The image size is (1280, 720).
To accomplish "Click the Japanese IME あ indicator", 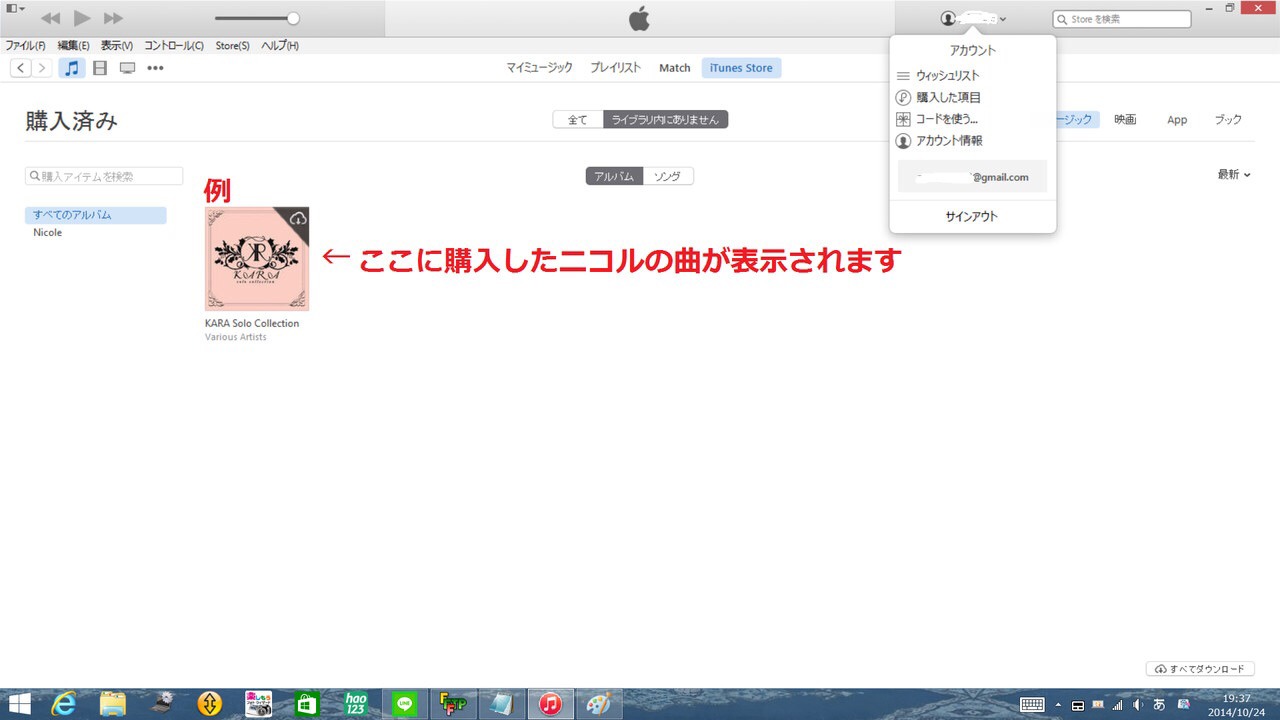I will [1159, 705].
